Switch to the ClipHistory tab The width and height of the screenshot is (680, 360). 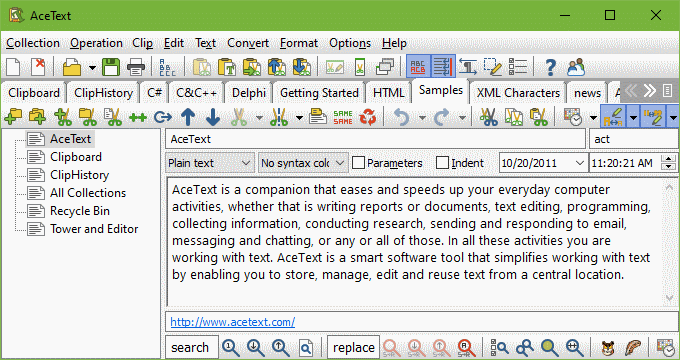coord(103,93)
